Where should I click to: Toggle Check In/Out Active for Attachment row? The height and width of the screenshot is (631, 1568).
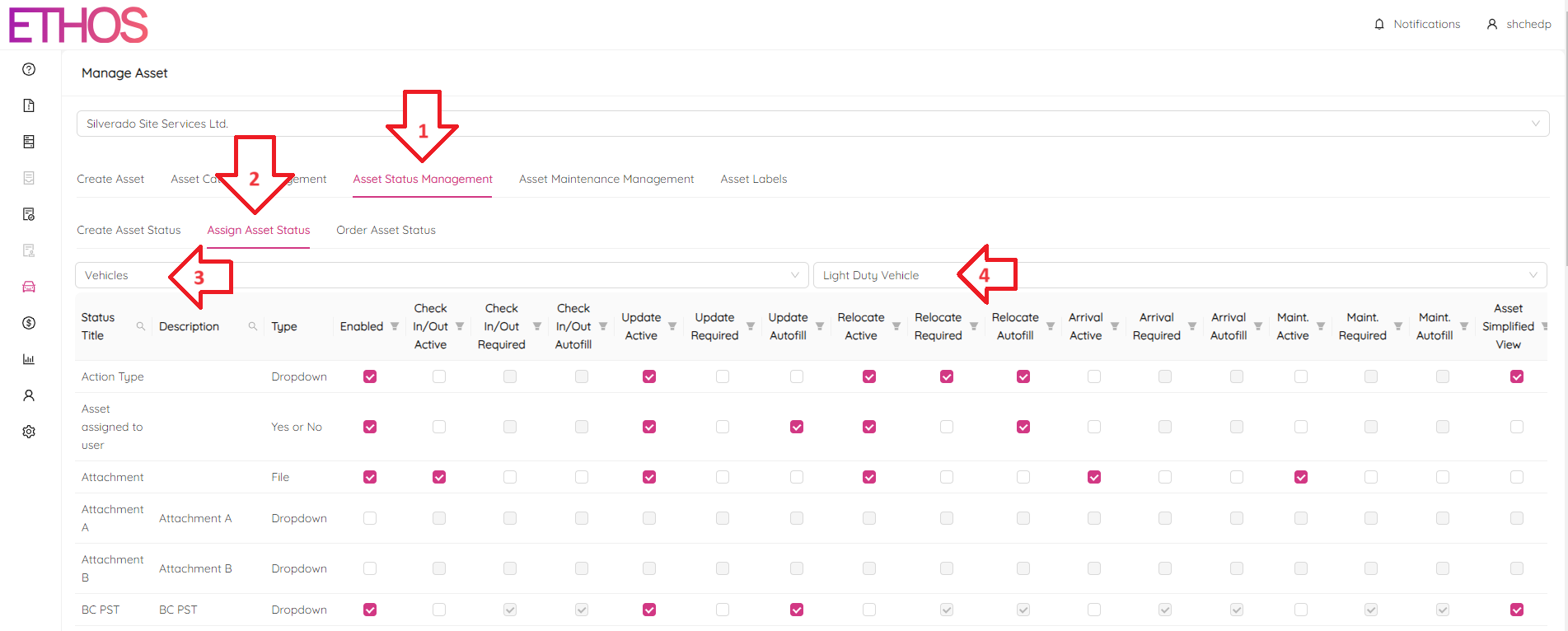(x=439, y=477)
